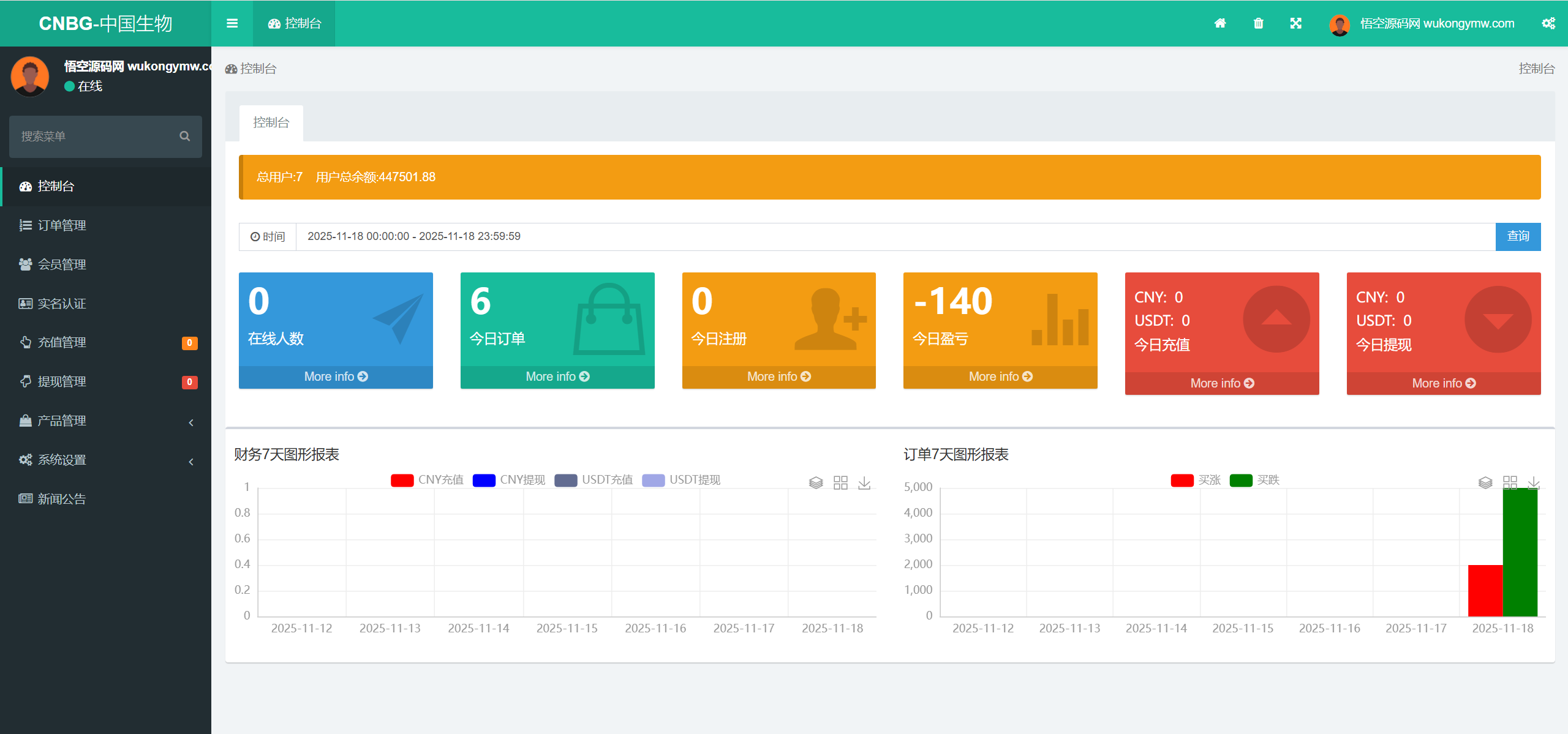The width and height of the screenshot is (1568, 734).
Task: Open More info on the 今日订单 card
Action: pyautogui.click(x=557, y=376)
